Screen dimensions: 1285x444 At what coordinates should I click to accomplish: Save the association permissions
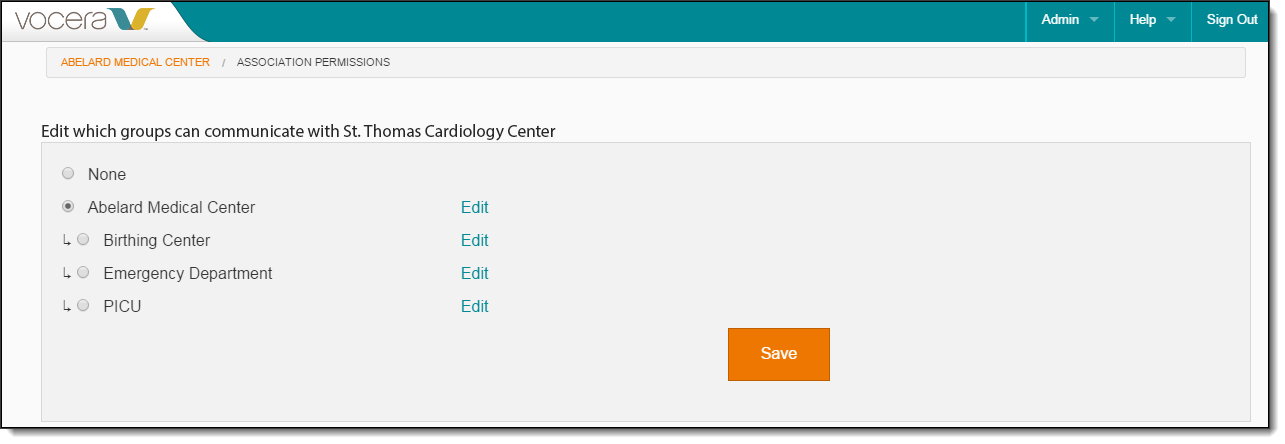[x=779, y=354]
